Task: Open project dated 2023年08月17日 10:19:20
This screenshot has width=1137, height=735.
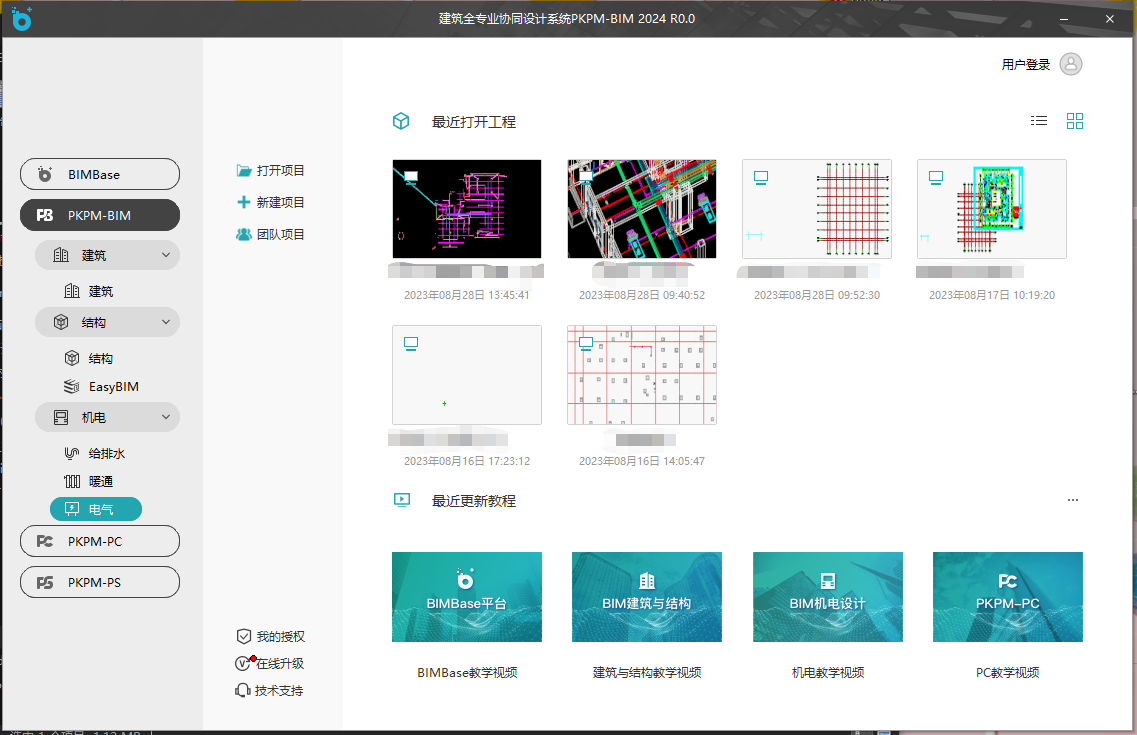Action: (992, 209)
